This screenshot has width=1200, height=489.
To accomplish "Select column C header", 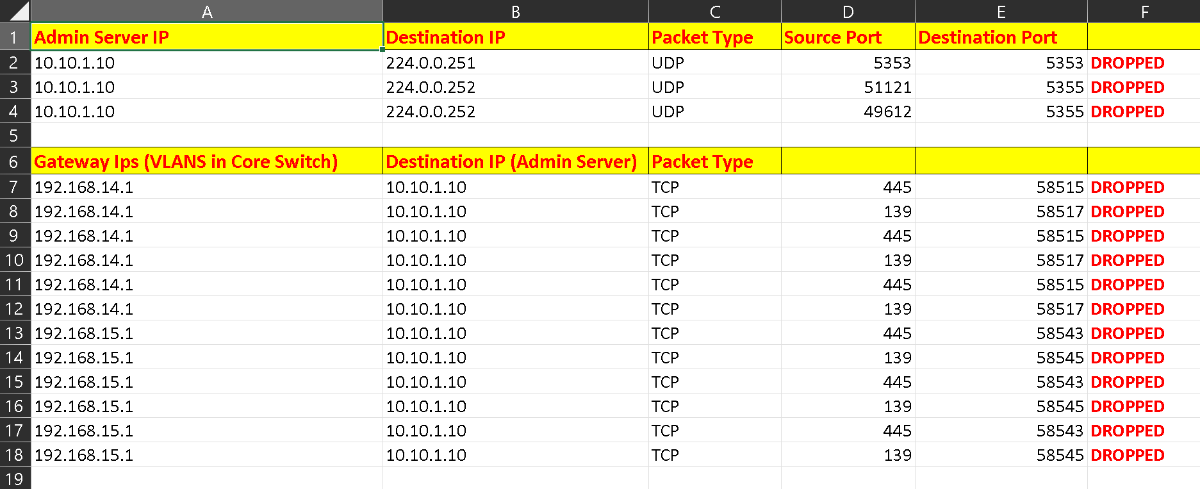I will coord(714,11).
